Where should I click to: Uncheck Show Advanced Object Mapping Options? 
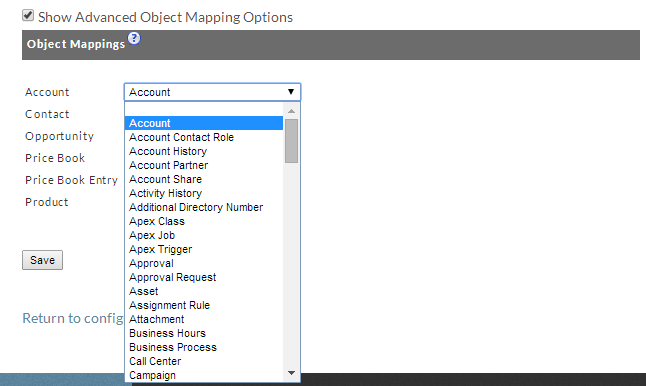(28, 15)
